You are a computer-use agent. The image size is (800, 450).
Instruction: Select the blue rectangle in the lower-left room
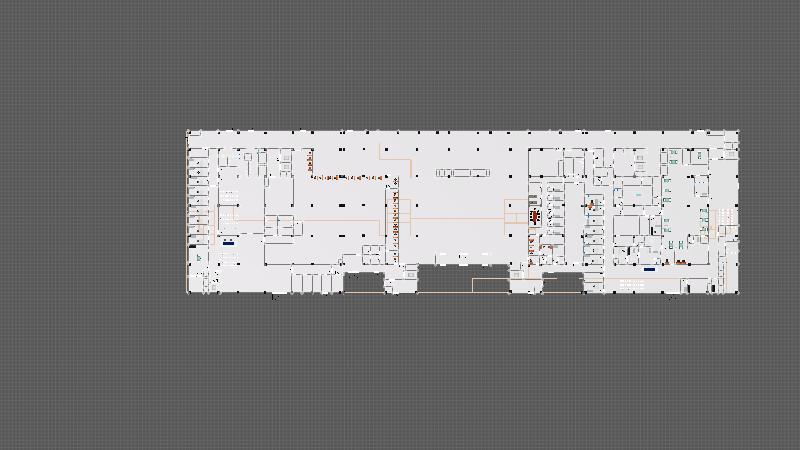pyautogui.click(x=228, y=242)
